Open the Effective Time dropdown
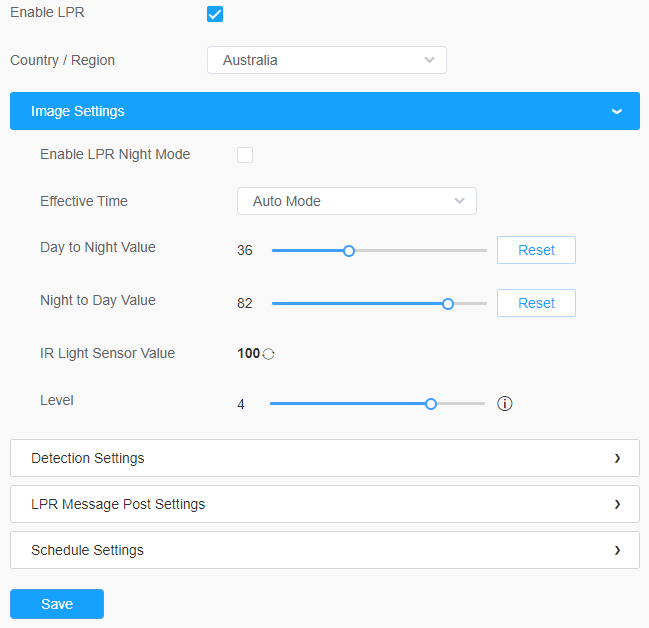Screen dimensions: 649x628 coord(356,201)
